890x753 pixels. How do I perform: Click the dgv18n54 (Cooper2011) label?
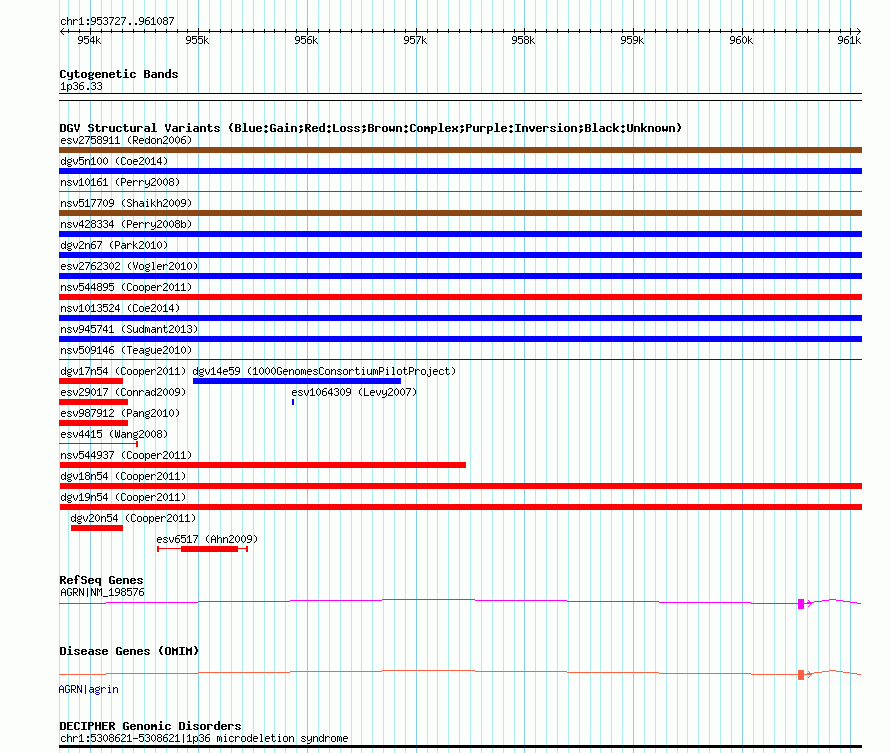coord(123,476)
